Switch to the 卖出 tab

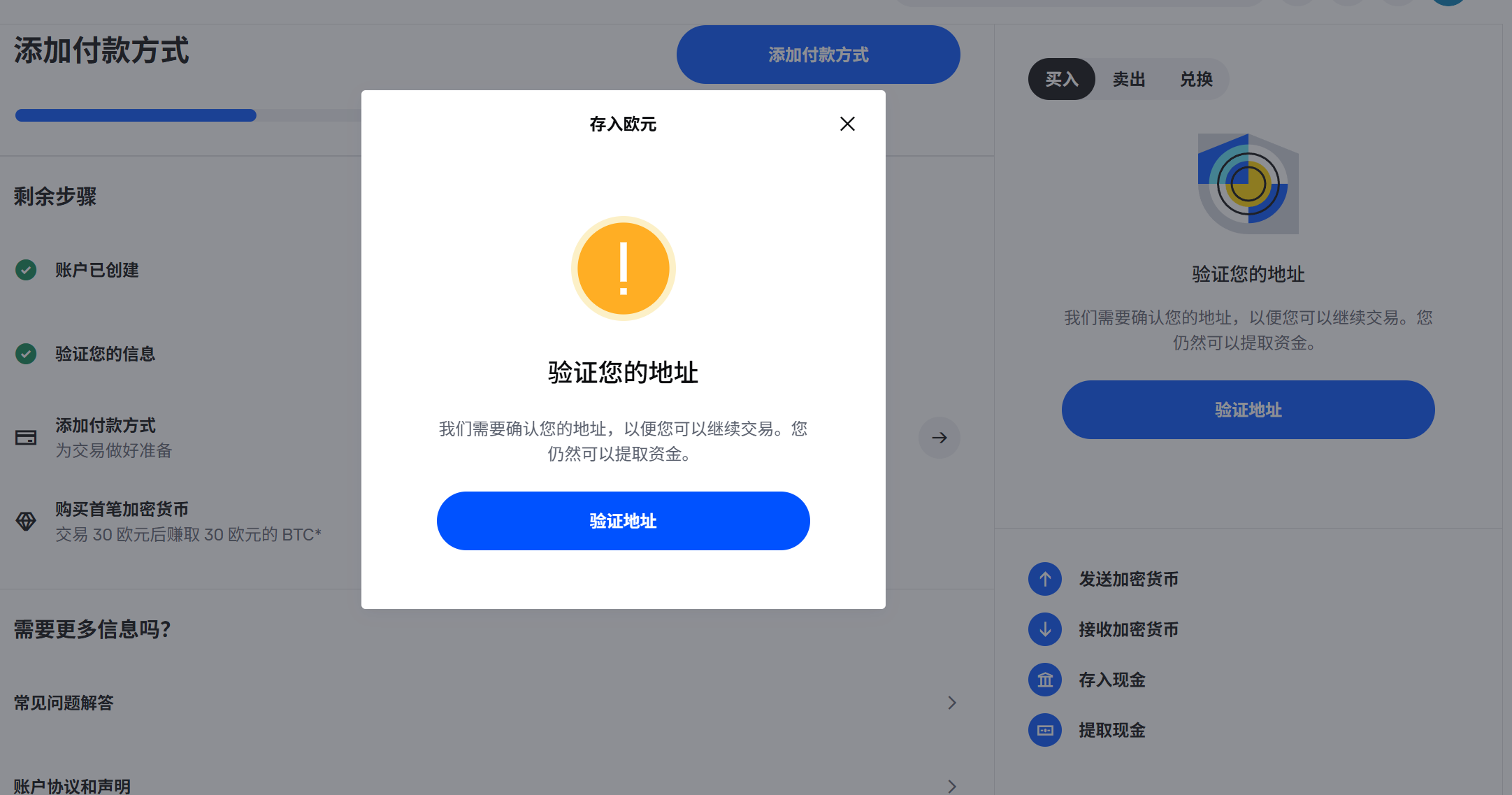point(1128,79)
